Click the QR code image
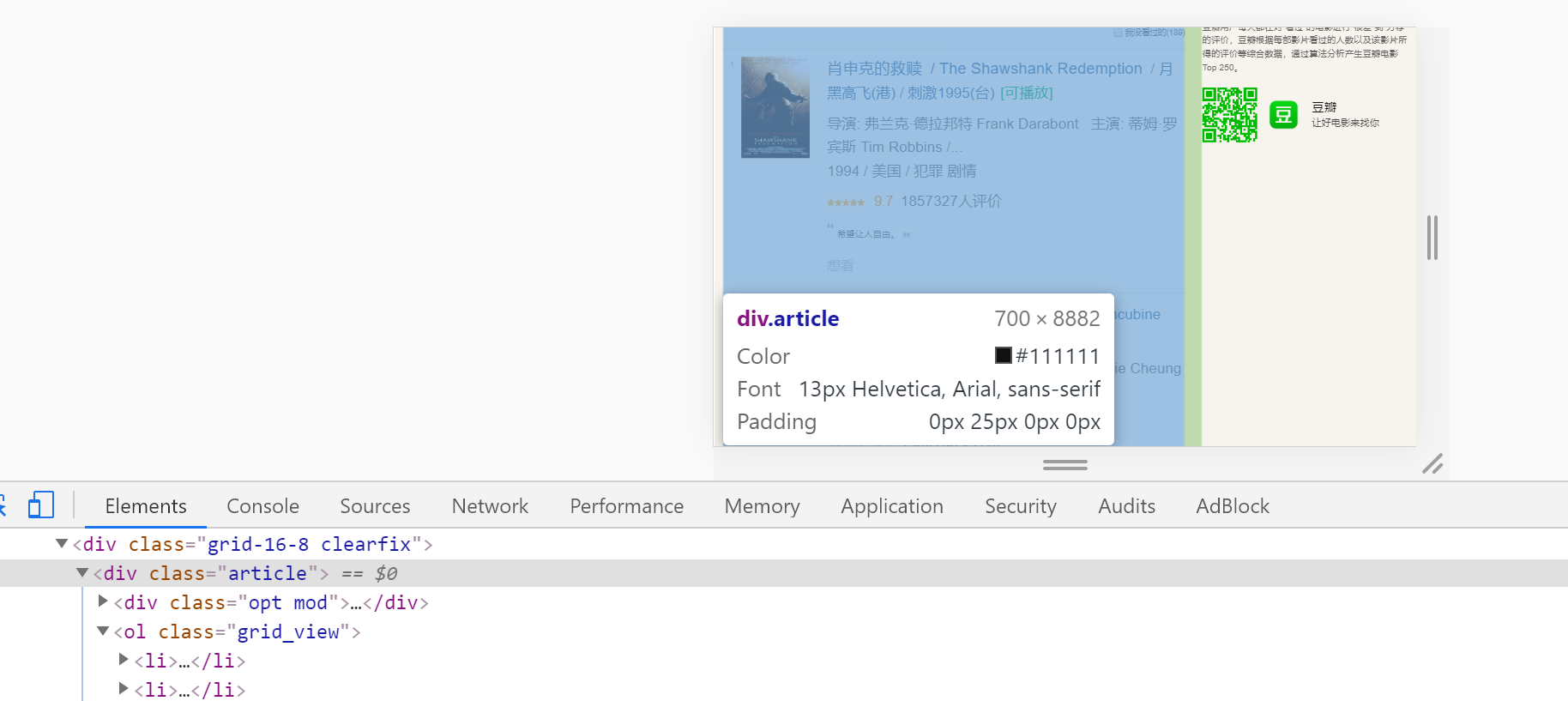The height and width of the screenshot is (701, 1568). pos(1229,114)
